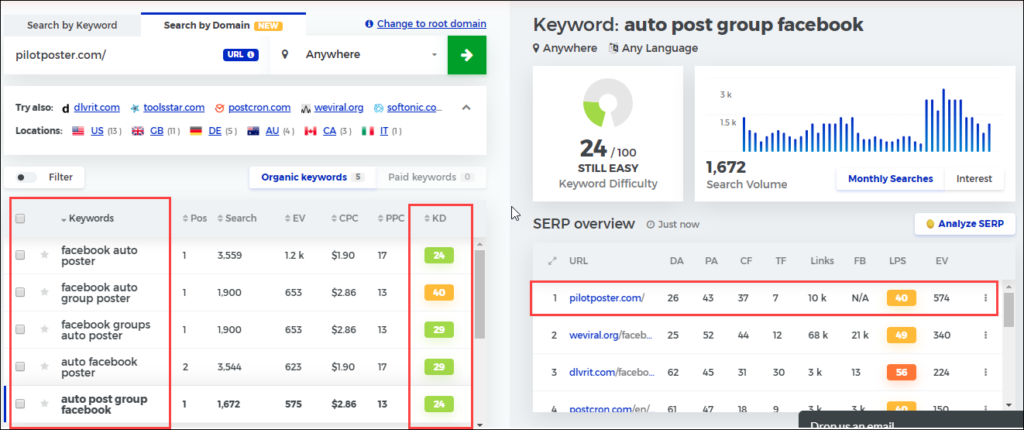Star the auto facebook poster keyword

click(44, 367)
